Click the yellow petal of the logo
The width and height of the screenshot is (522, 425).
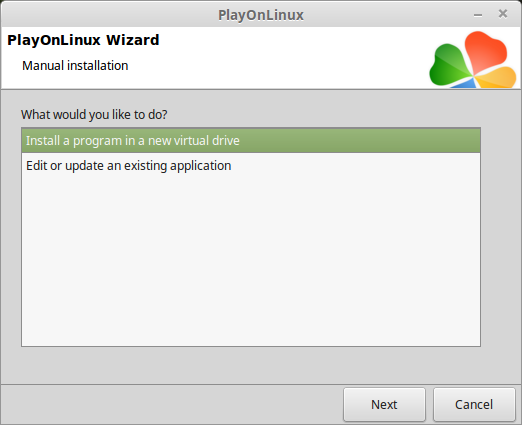pyautogui.click(x=498, y=77)
